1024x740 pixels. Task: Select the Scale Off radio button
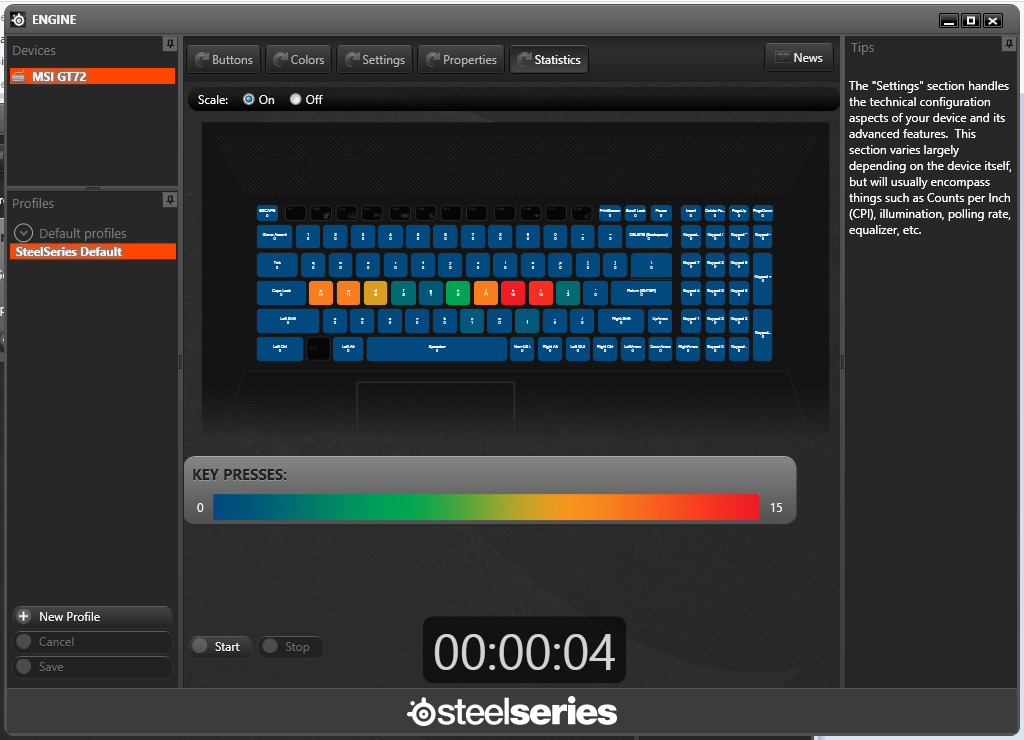(x=296, y=99)
